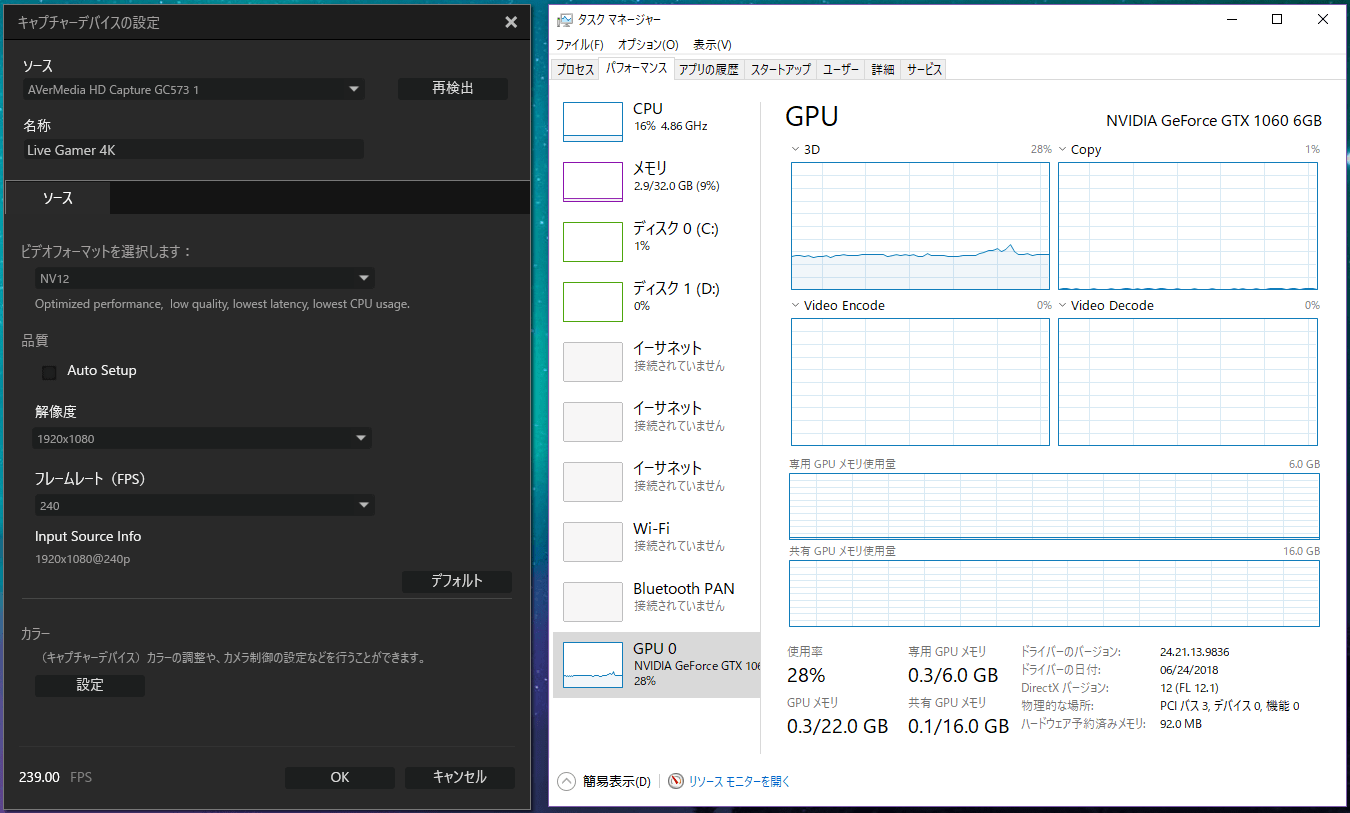Maximize the Task Manager window
The height and width of the screenshot is (813, 1350).
tap(1277, 20)
